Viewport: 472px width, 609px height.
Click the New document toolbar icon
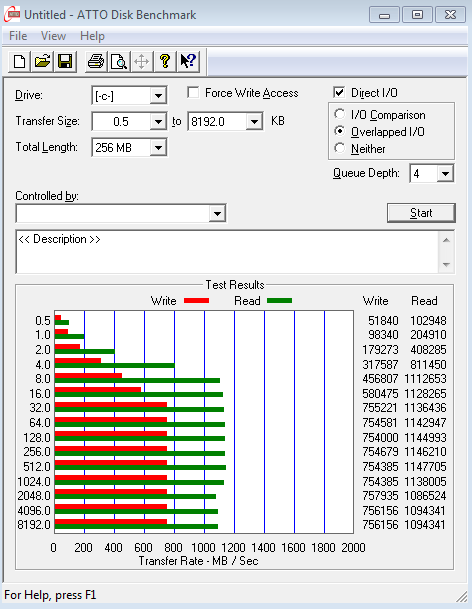tap(19, 62)
